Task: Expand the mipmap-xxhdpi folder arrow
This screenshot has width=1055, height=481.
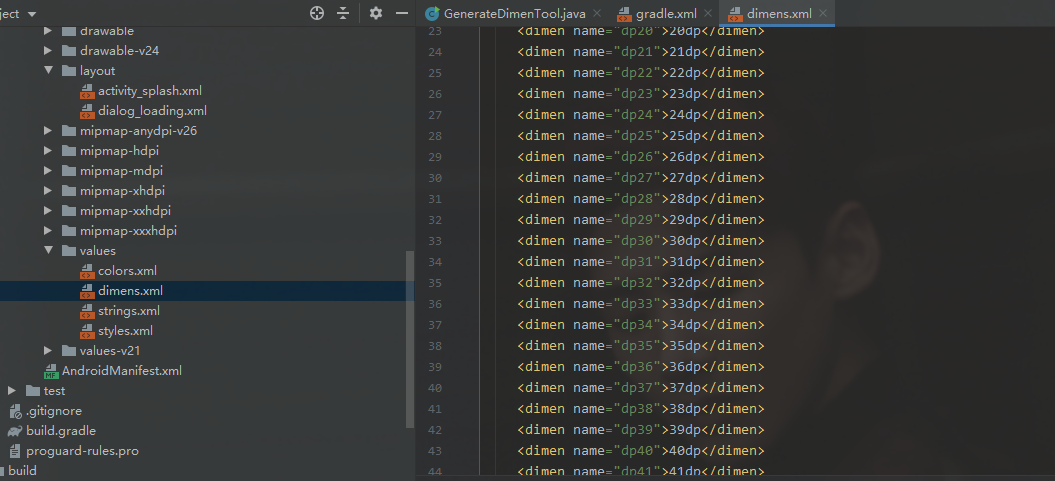Action: (x=48, y=211)
